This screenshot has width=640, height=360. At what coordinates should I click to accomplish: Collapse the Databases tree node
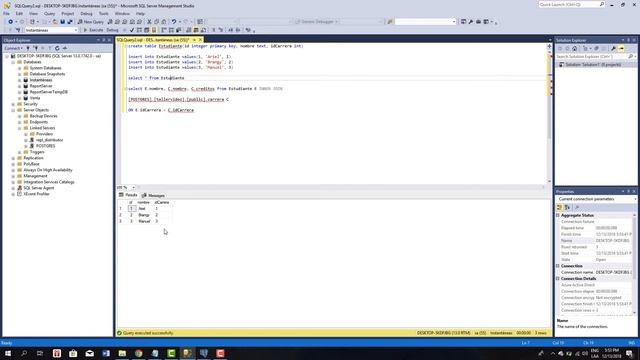pos(13,62)
